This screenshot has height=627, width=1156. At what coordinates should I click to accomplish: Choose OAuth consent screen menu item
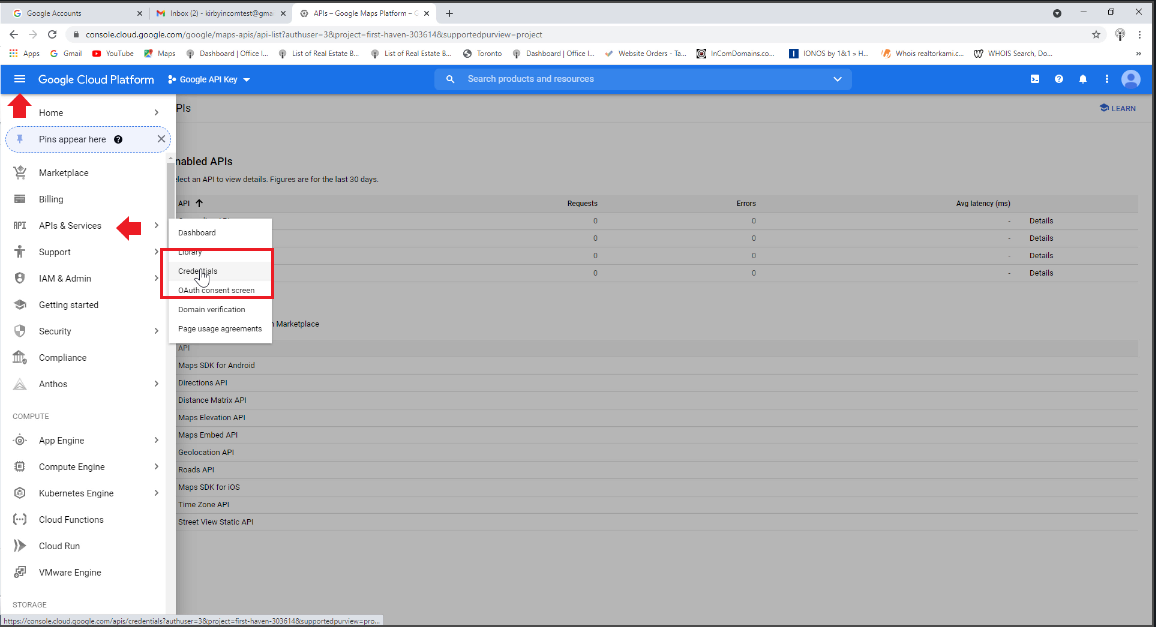217,290
